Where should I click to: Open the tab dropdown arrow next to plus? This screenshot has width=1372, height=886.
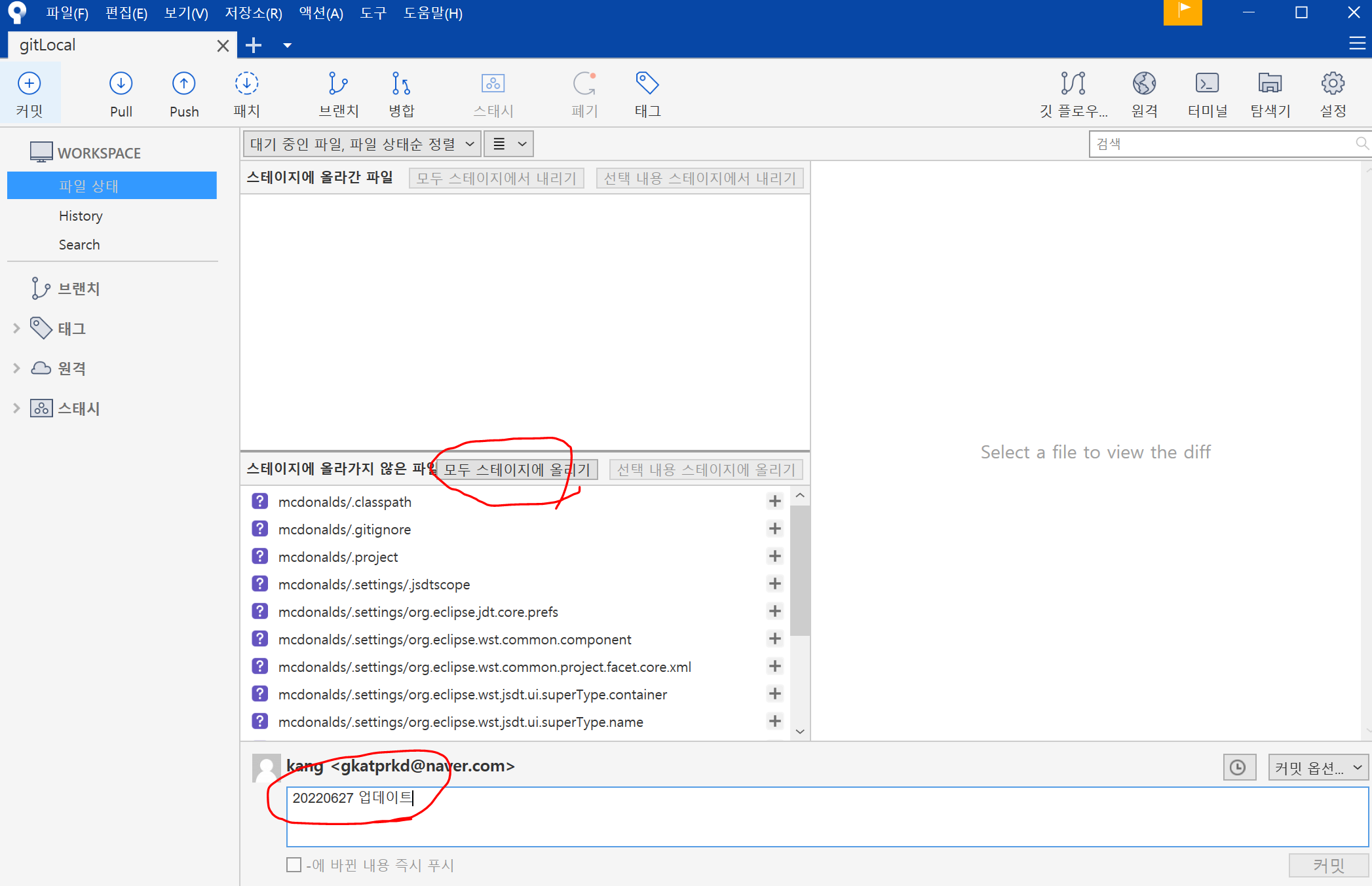coord(287,45)
